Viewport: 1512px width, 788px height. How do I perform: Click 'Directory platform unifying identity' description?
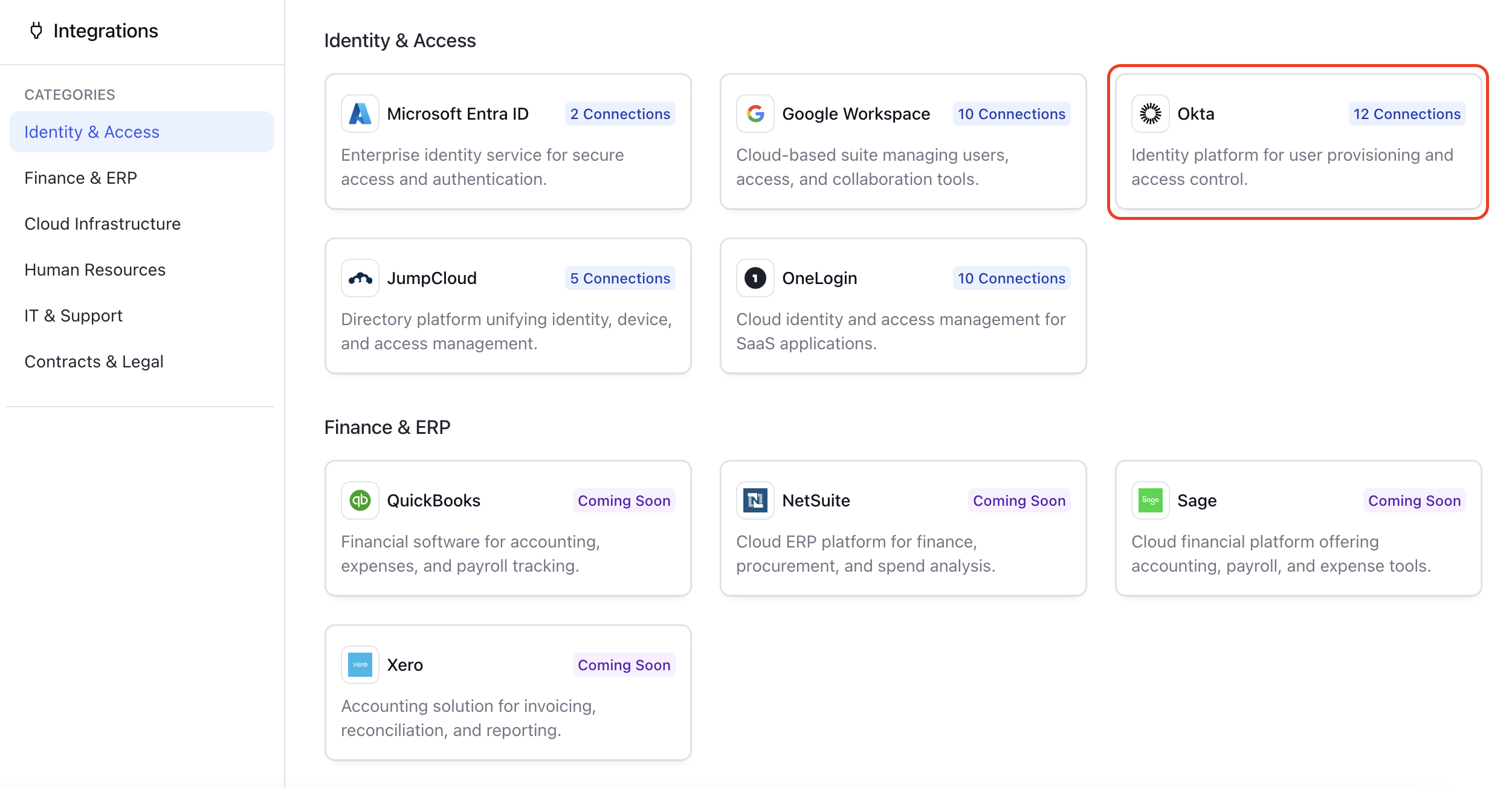(506, 331)
